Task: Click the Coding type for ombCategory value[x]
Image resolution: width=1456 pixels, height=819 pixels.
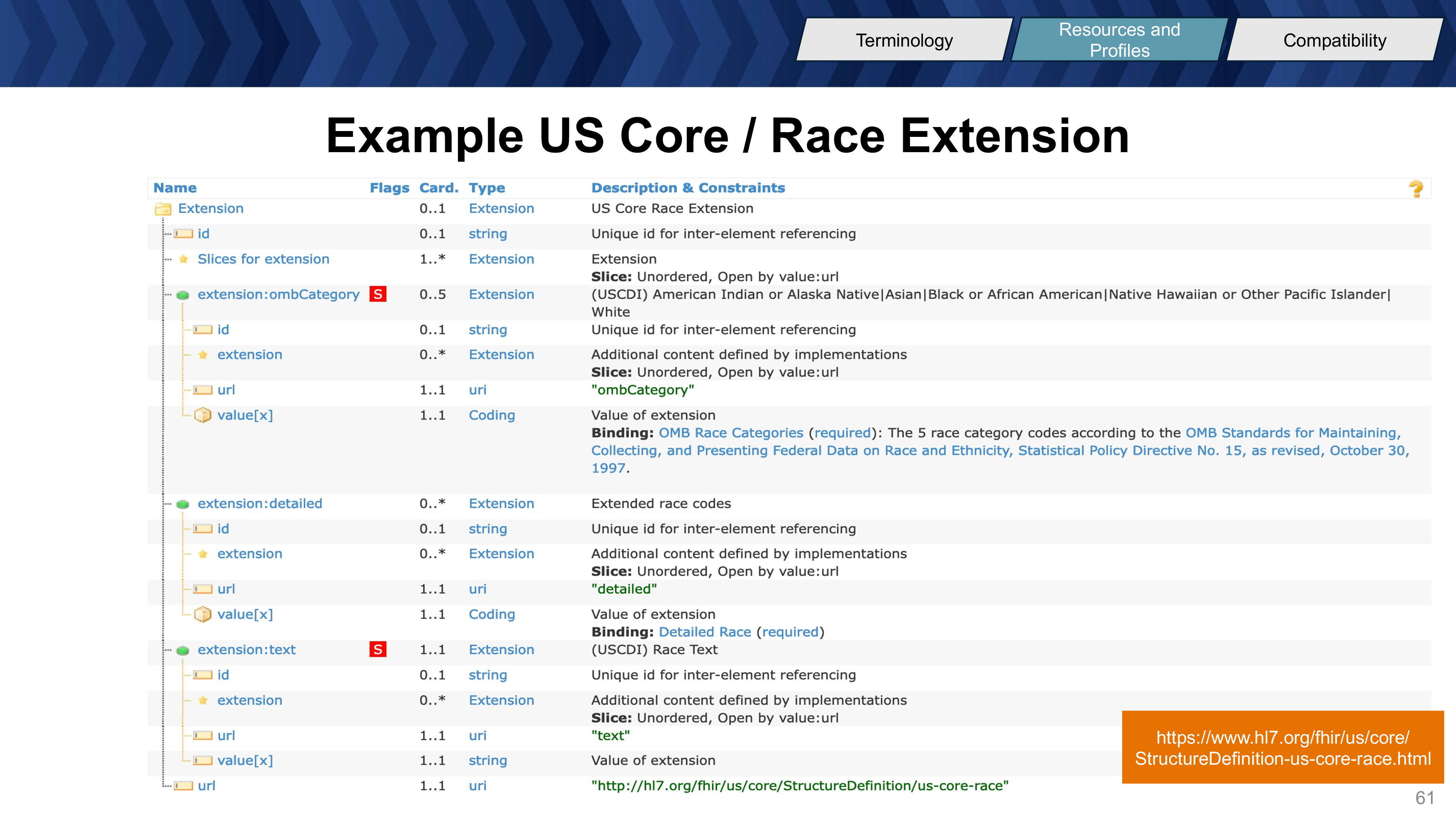Action: coord(492,415)
